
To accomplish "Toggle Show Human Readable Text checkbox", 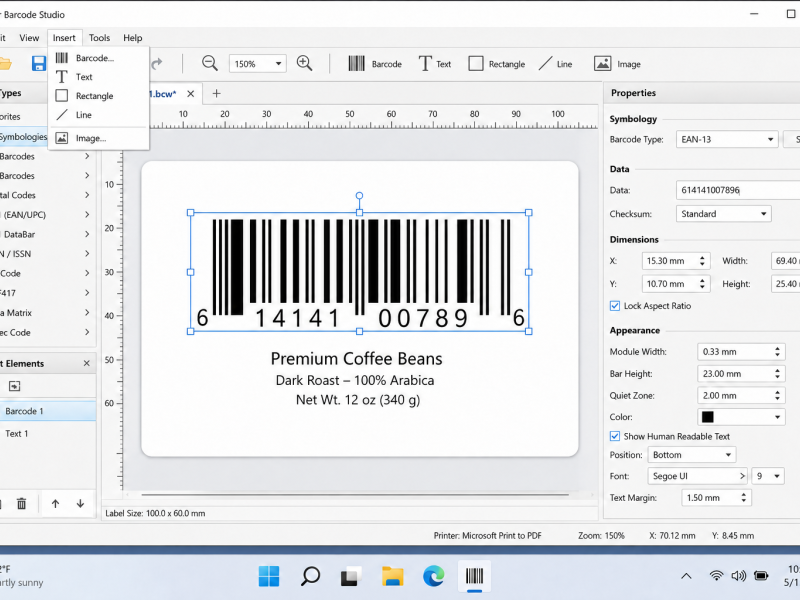I will [615, 436].
